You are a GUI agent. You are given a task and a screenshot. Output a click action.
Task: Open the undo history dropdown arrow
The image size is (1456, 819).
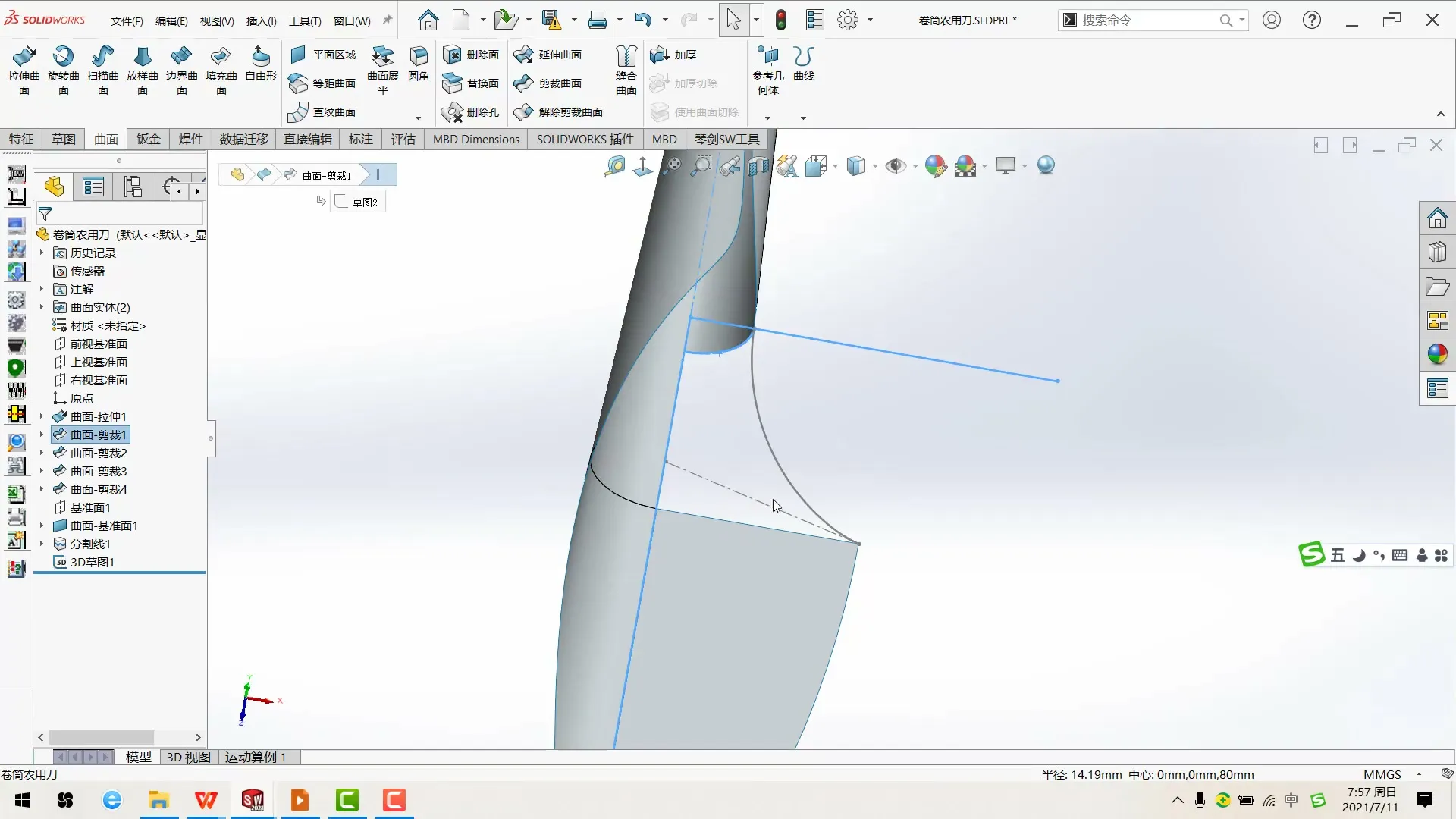(x=664, y=20)
